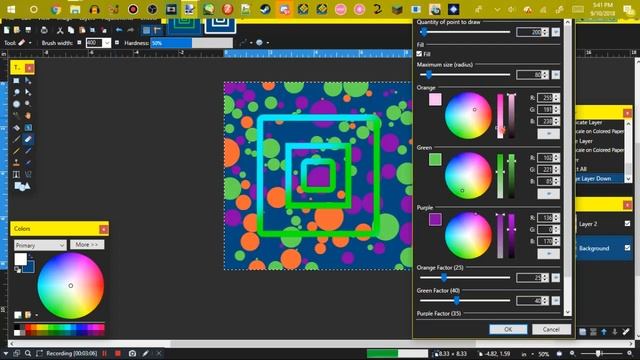This screenshot has width=640, height=360.
Task: Select the Gradient tool
Action: point(28,128)
